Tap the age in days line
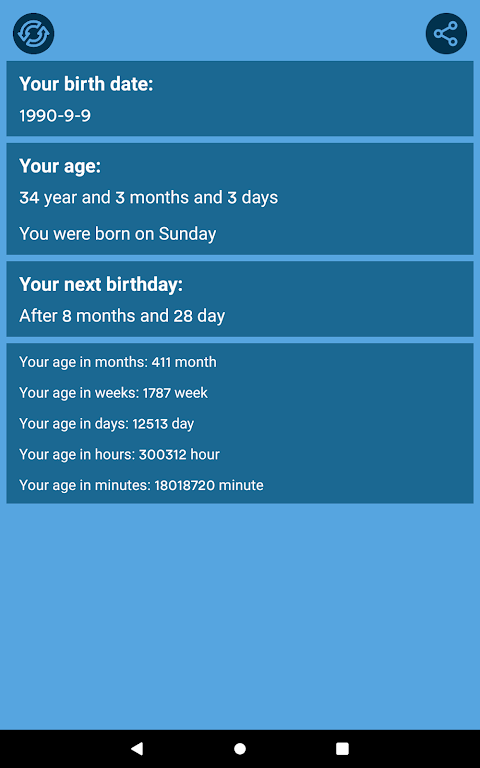Viewport: 480px width, 768px height. (106, 424)
